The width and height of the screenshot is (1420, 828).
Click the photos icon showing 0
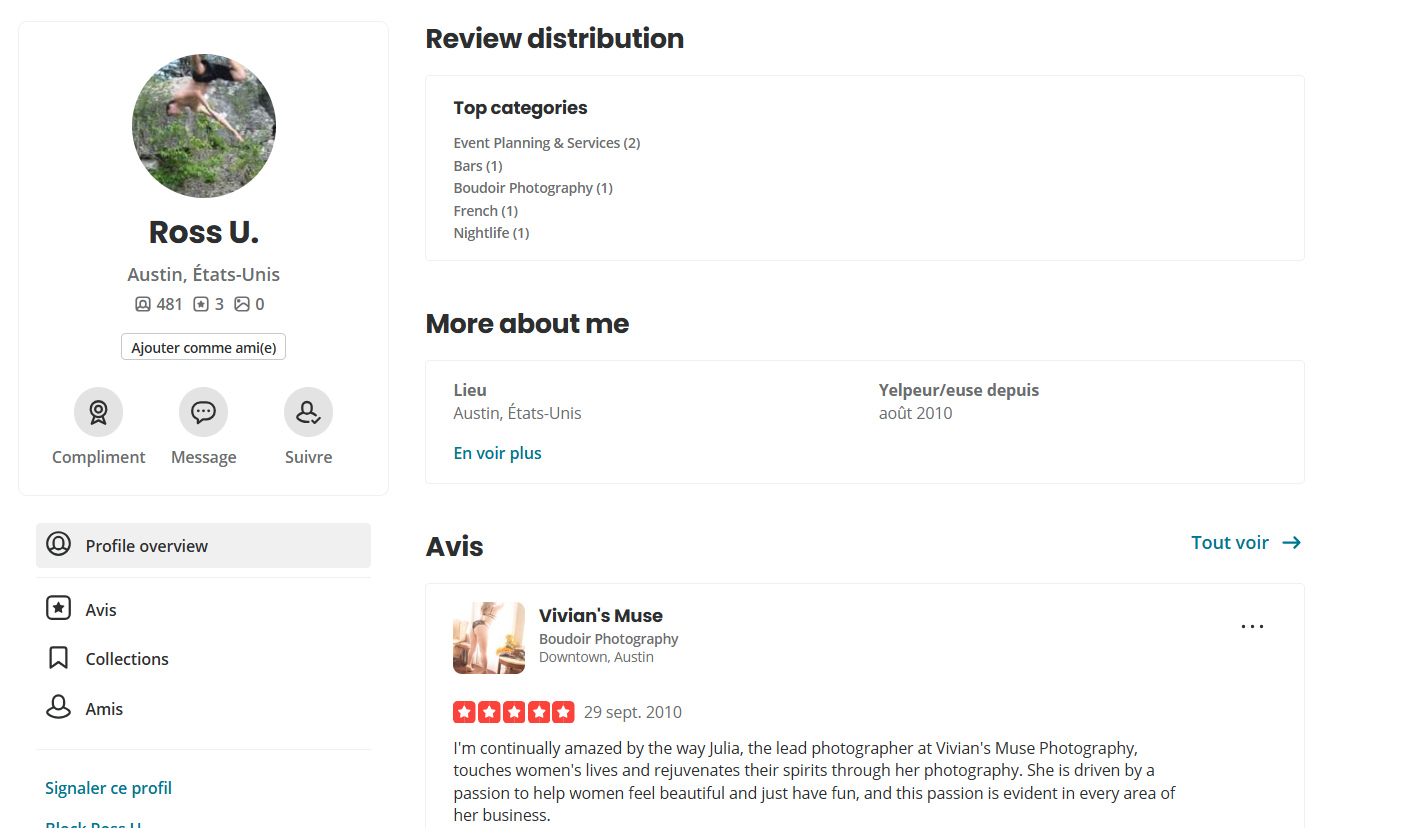click(x=242, y=304)
